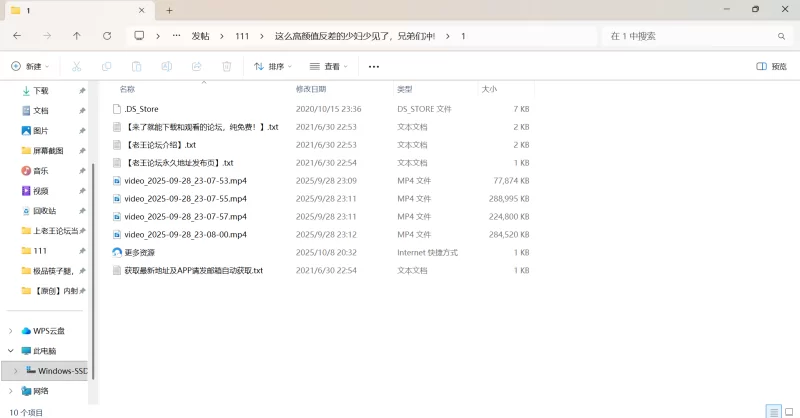Click the Cut scissors icon in toolbar

(76, 67)
